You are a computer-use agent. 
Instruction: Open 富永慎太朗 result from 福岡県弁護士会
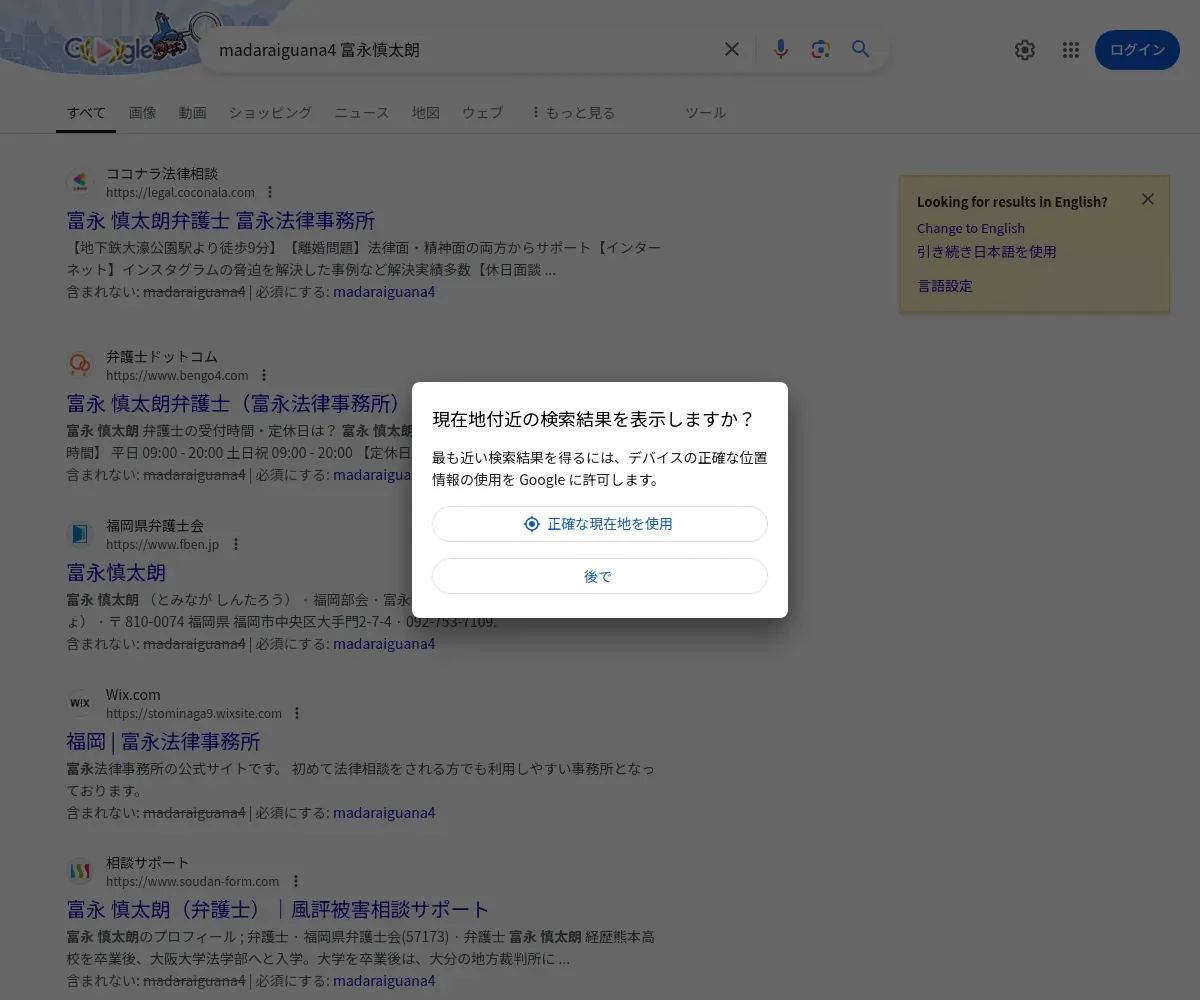tap(116, 573)
